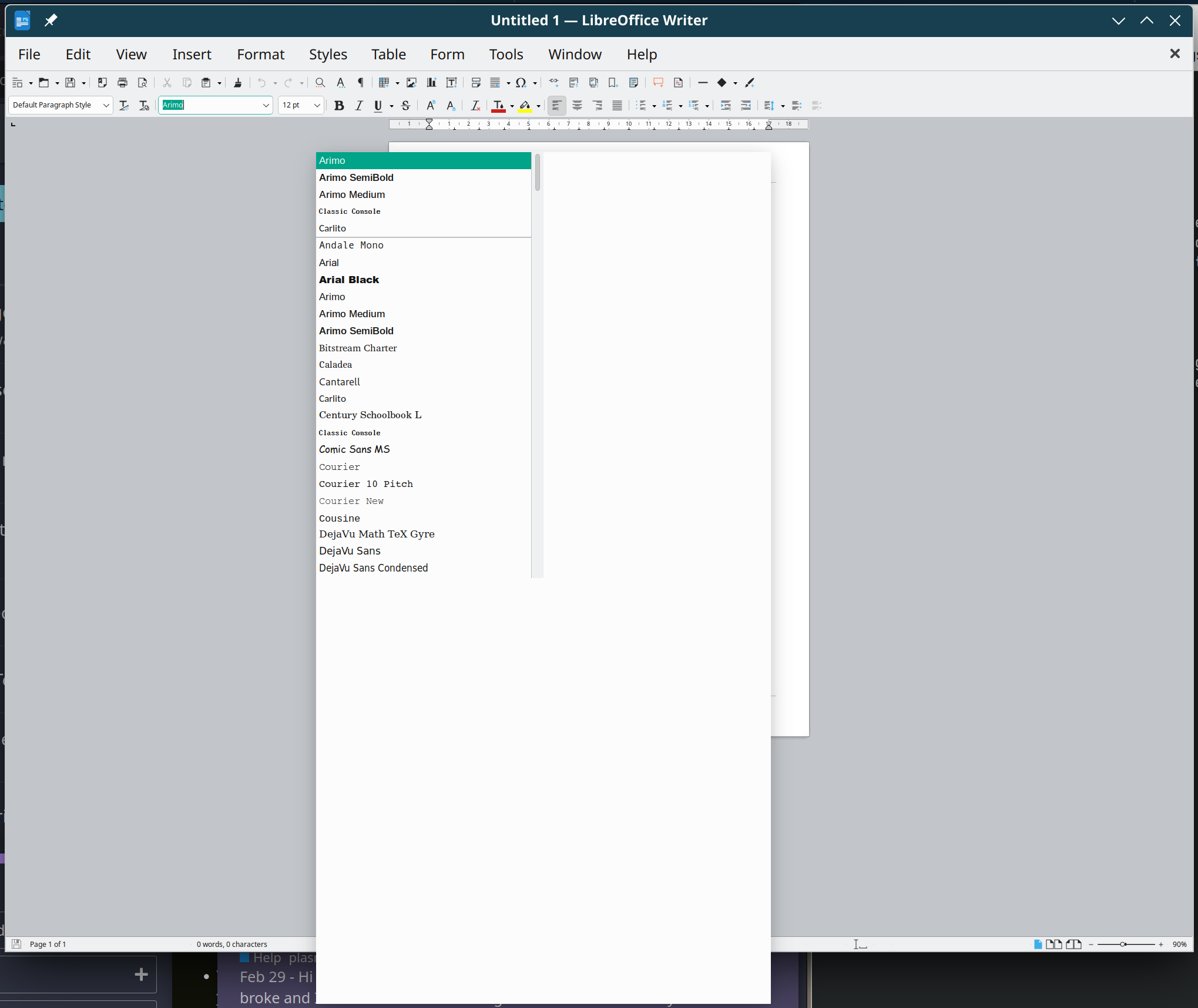Open the File menu
1198x1008 pixels.
pos(29,54)
